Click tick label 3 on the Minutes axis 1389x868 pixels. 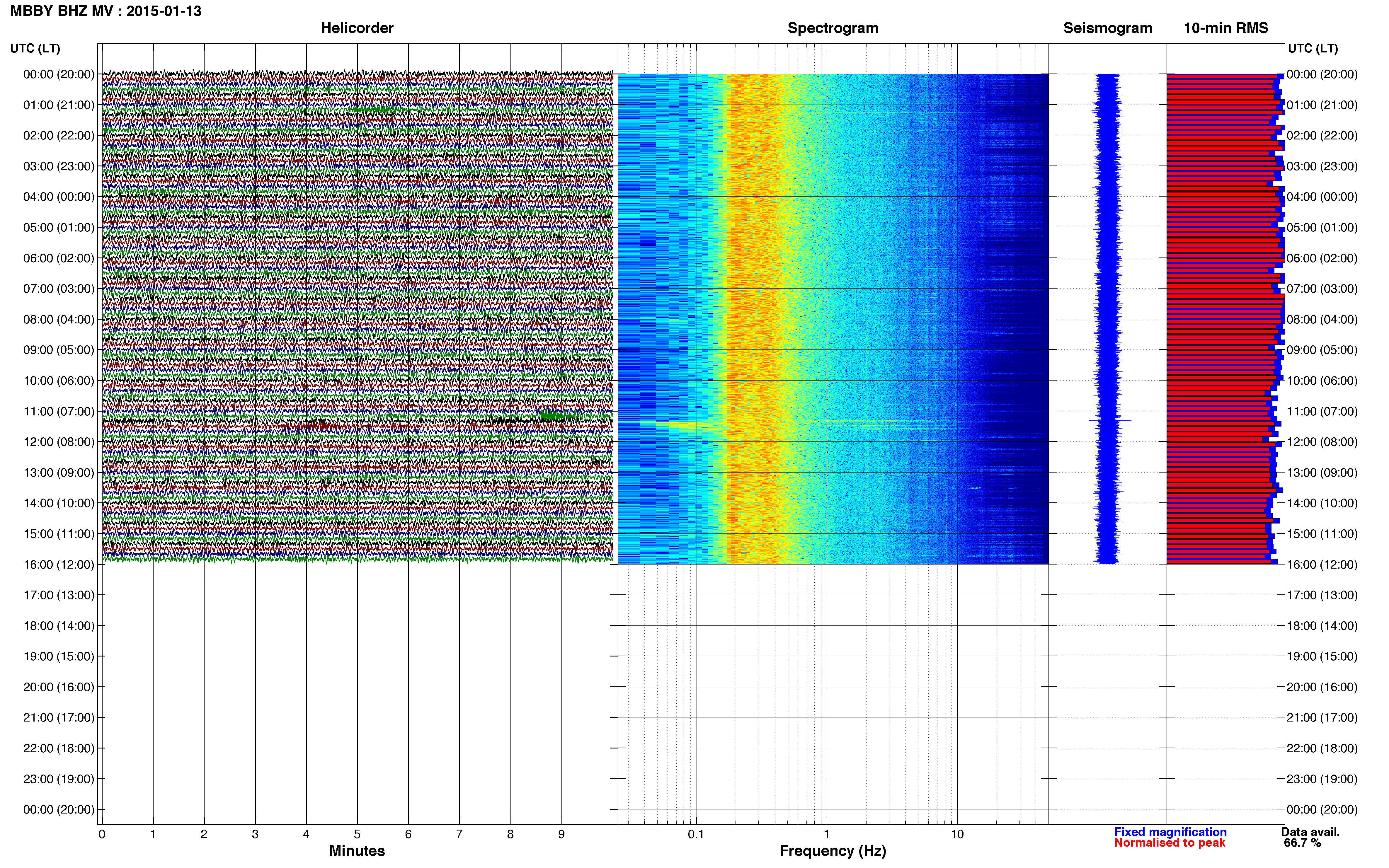pyautogui.click(x=255, y=835)
